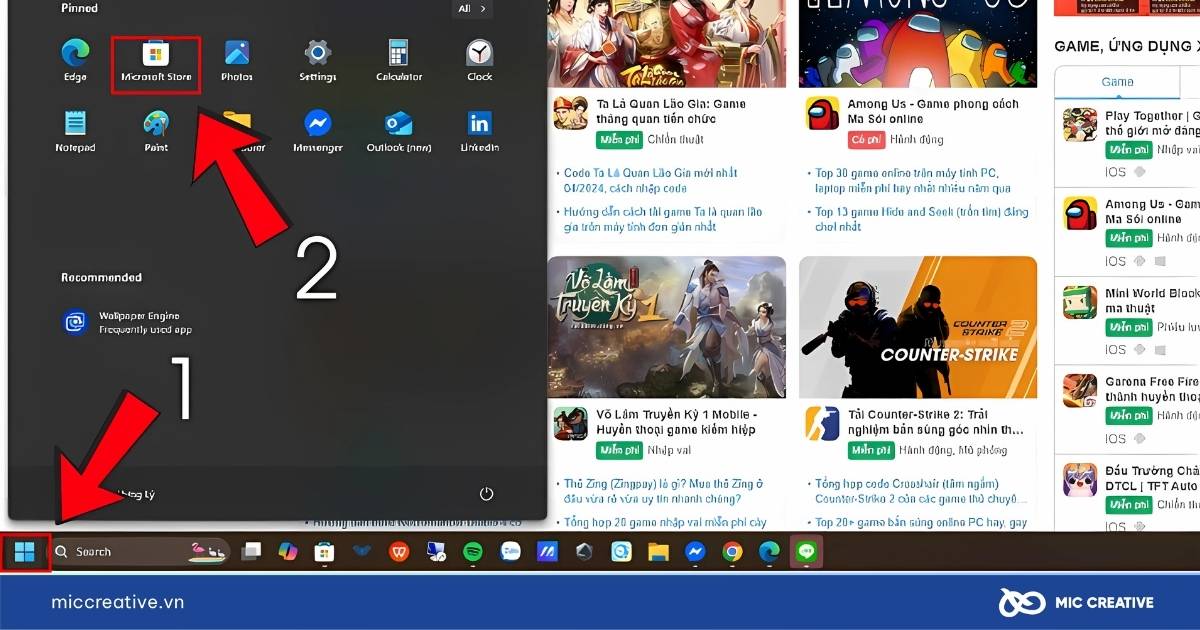
Task: Open Code Ta Là Quan Lão Gia mới nhất link
Action: [650, 180]
